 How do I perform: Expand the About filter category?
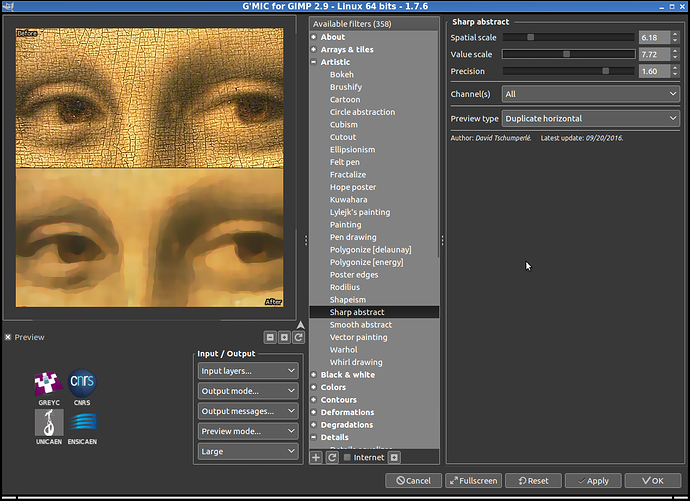314,37
